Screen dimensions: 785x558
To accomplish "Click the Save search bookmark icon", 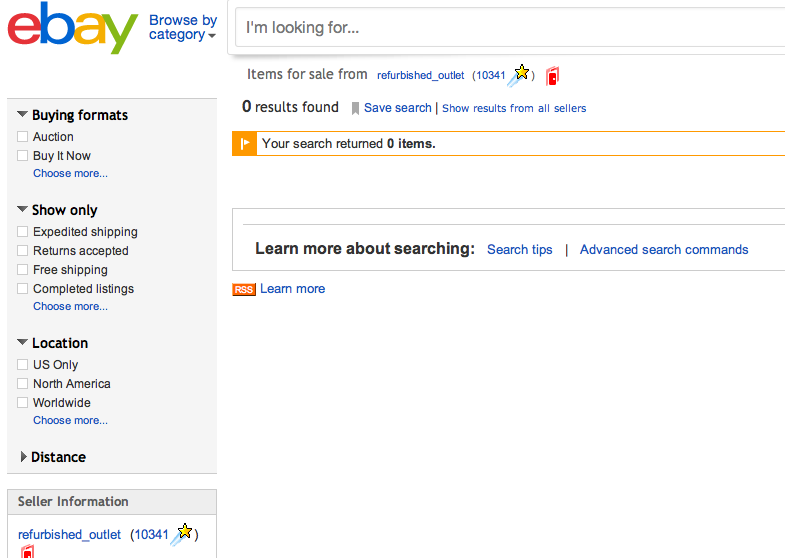I will click(355, 108).
